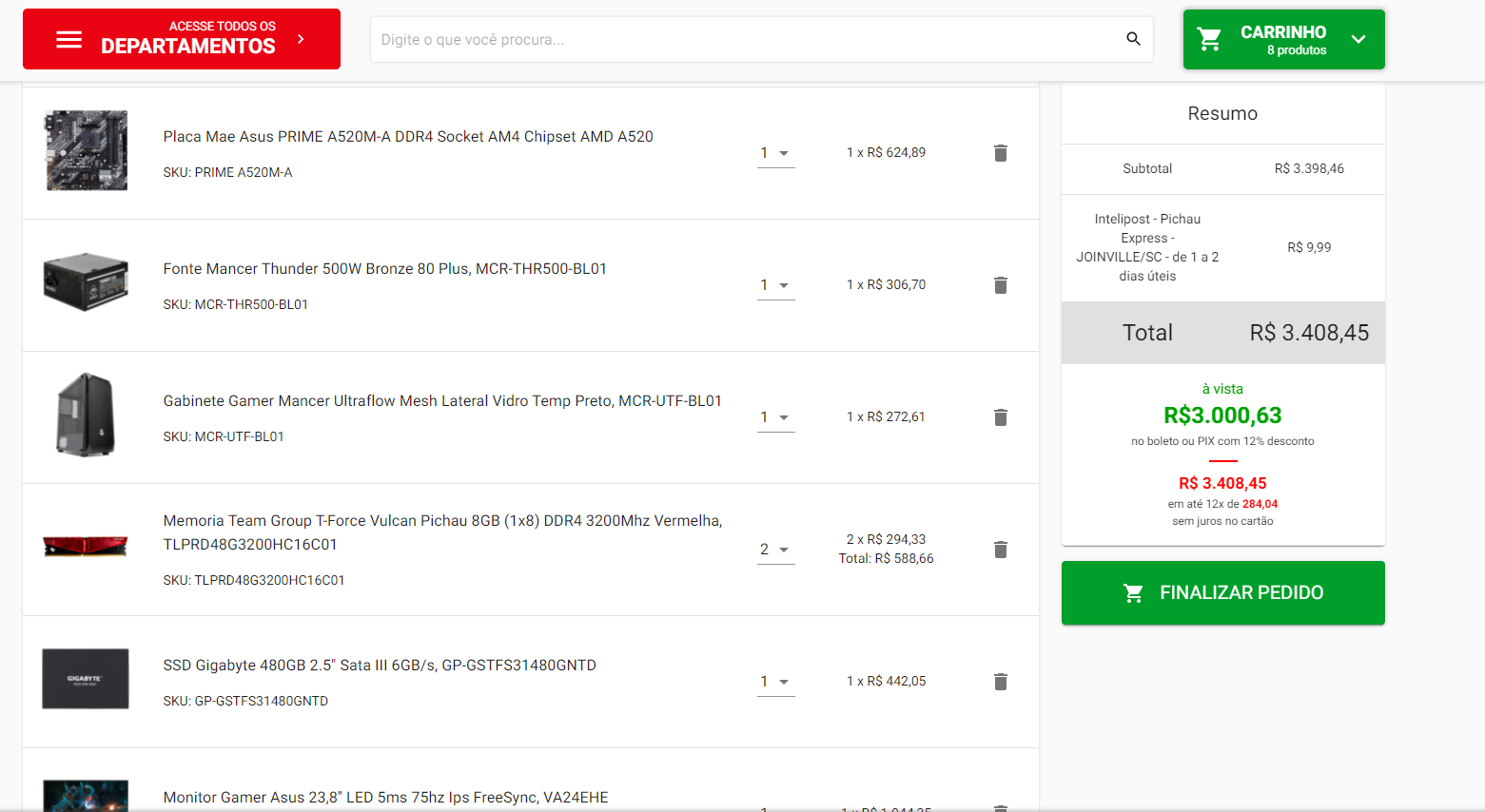
Task: Delete the SSD Gigabyte 480GB item
Action: 1001,682
